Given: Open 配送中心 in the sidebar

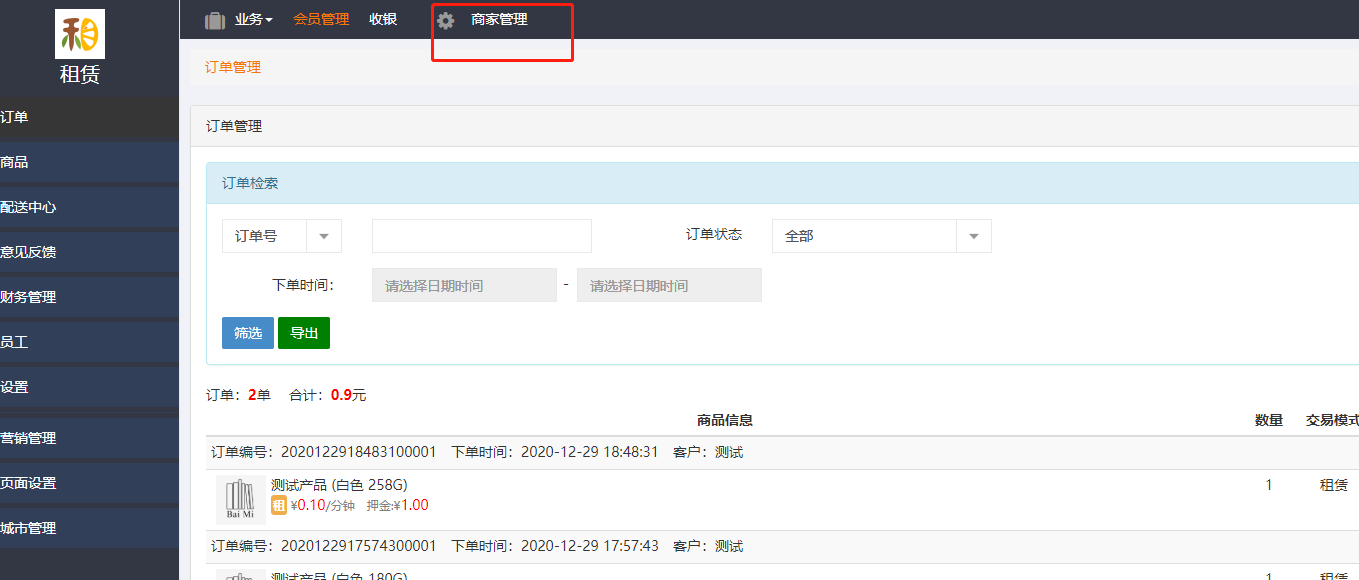Looking at the screenshot, I should coord(89,207).
